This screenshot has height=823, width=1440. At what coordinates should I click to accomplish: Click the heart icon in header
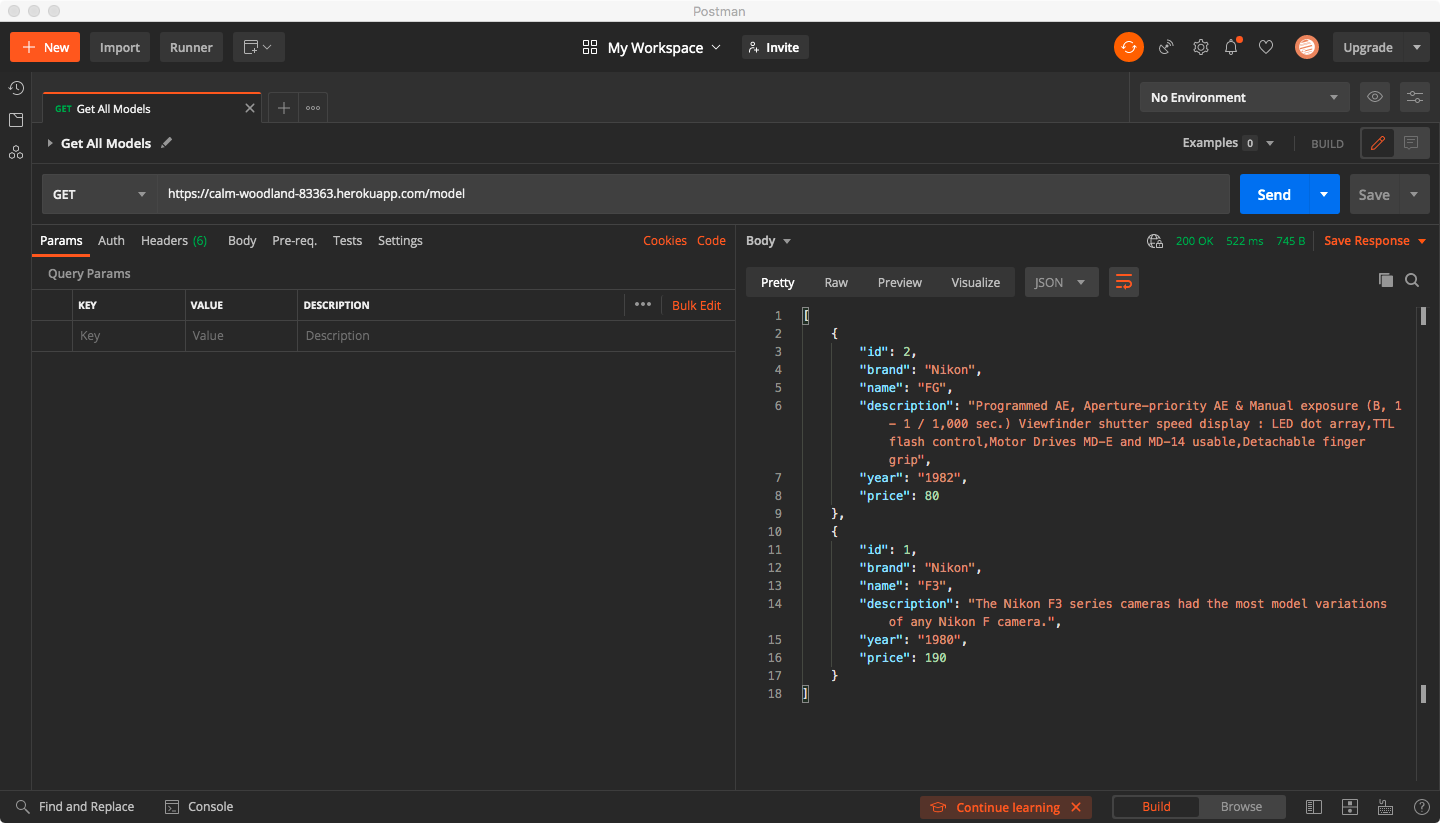pos(1266,47)
